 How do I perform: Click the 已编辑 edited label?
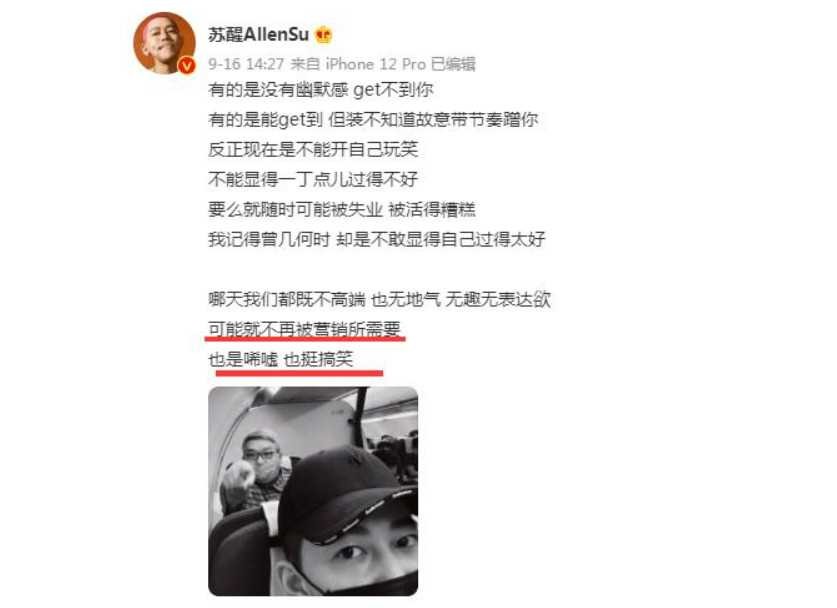click(x=453, y=64)
